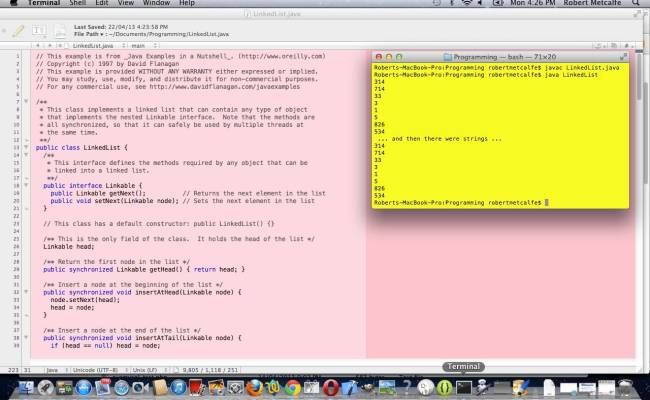This screenshot has width=650, height=400.
Task: Launch Google Chrome from the Dock
Action: click(292, 388)
